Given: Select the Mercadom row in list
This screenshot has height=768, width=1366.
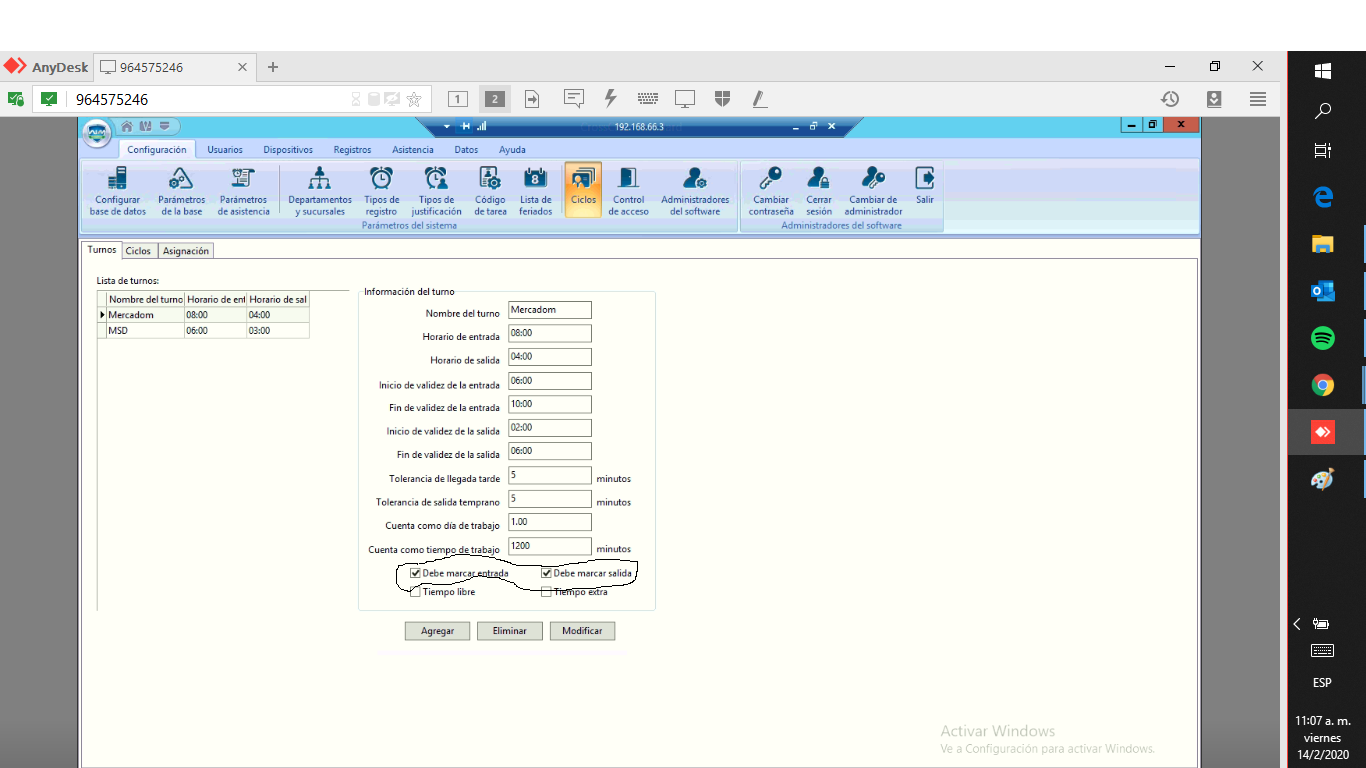Looking at the screenshot, I should point(203,315).
